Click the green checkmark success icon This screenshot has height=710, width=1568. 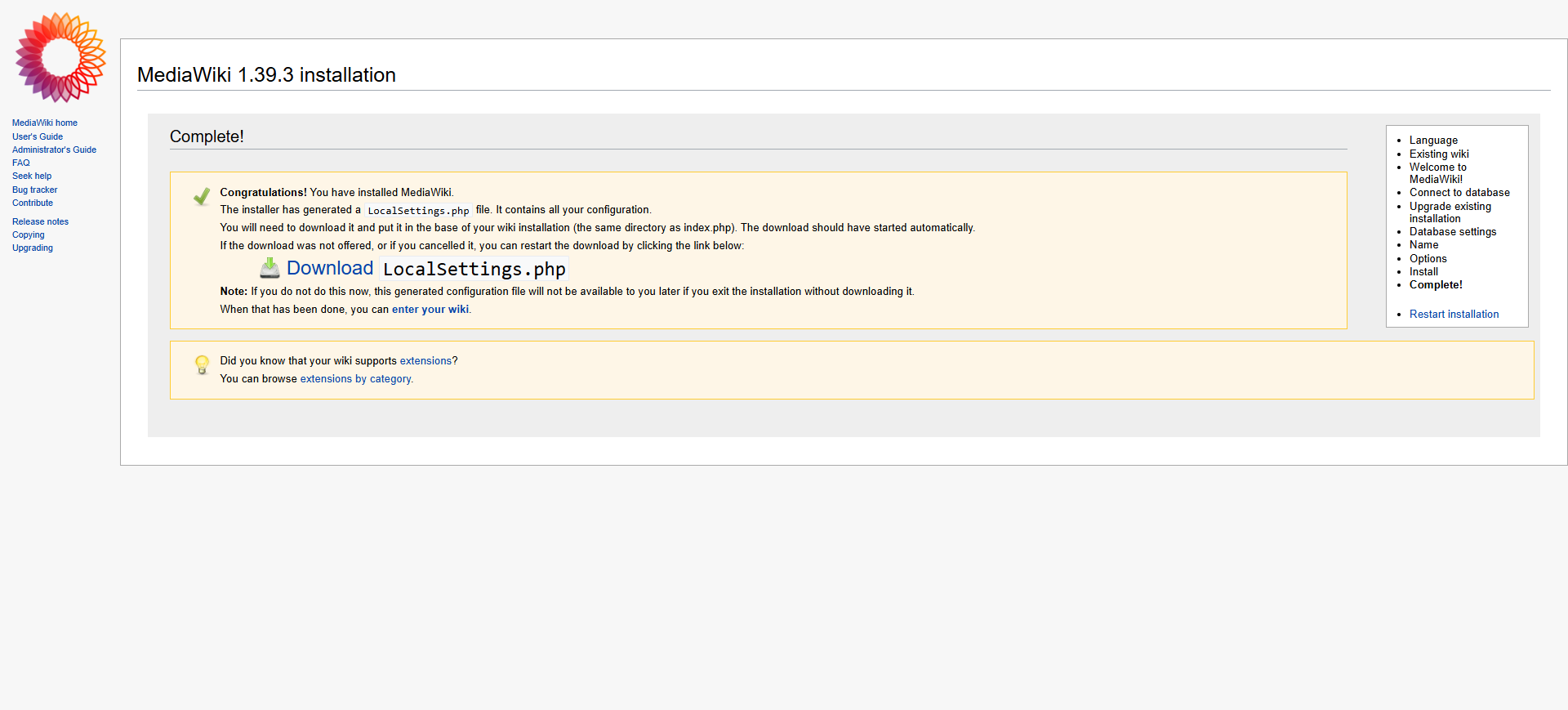[202, 197]
